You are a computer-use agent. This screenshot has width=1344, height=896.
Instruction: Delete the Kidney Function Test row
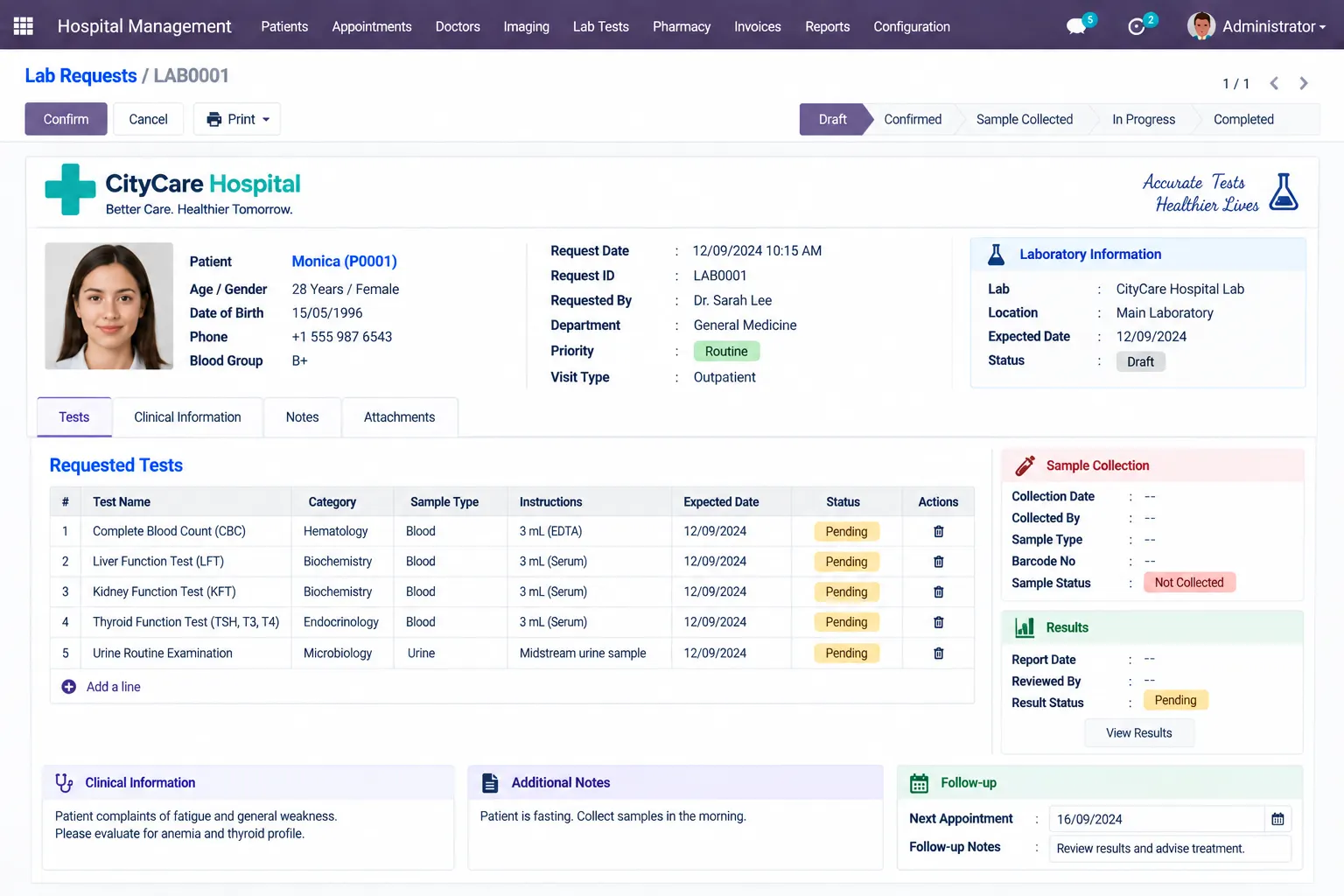pos(938,591)
